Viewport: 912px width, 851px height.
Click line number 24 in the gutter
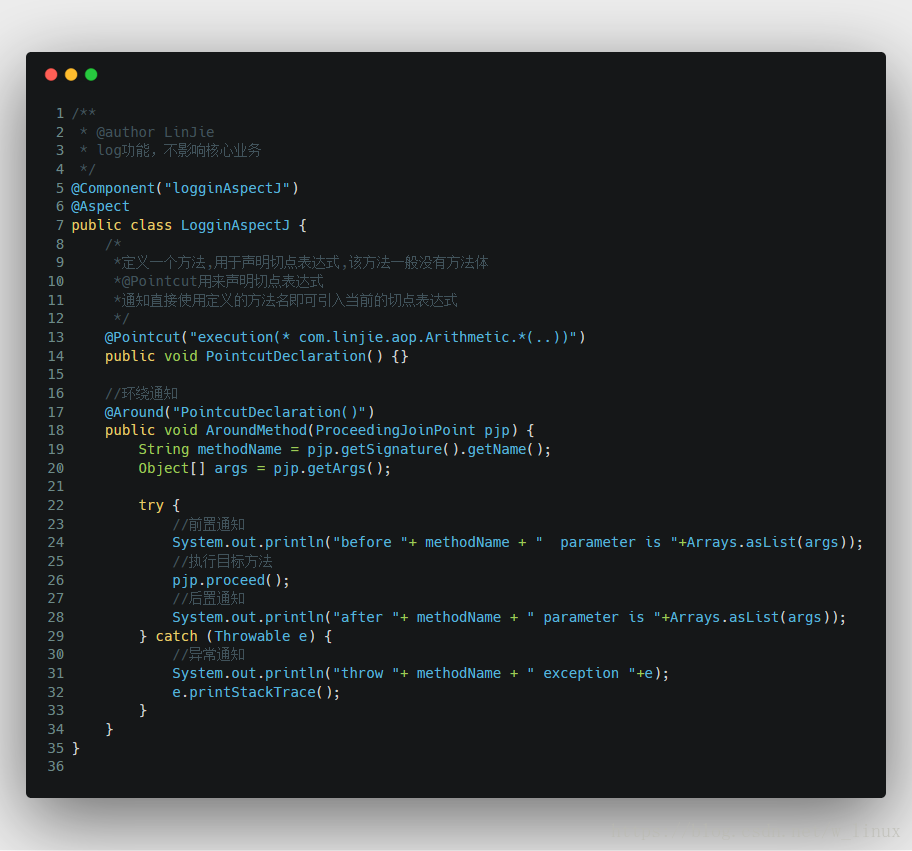click(56, 542)
